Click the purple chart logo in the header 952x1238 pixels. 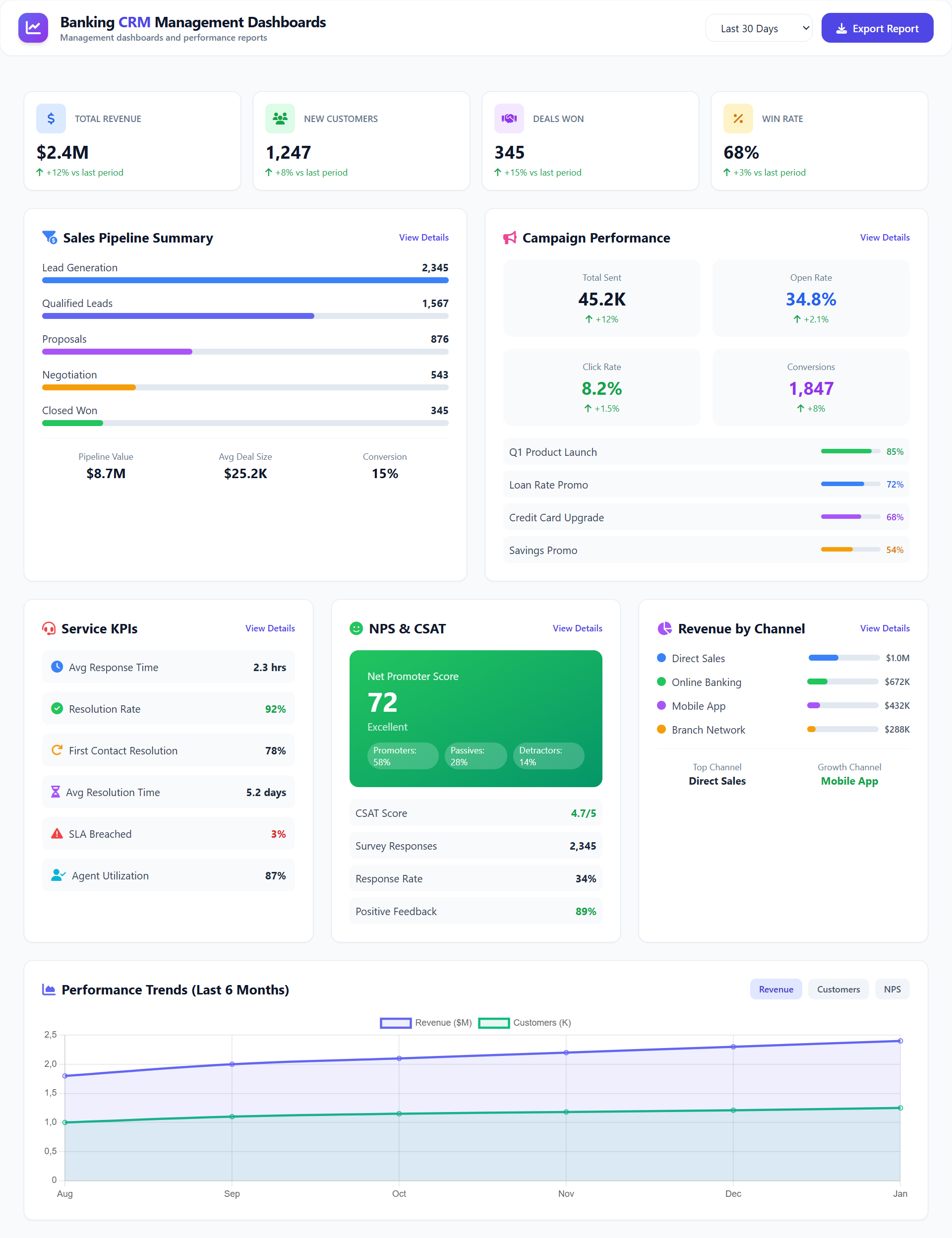pyautogui.click(x=33, y=27)
